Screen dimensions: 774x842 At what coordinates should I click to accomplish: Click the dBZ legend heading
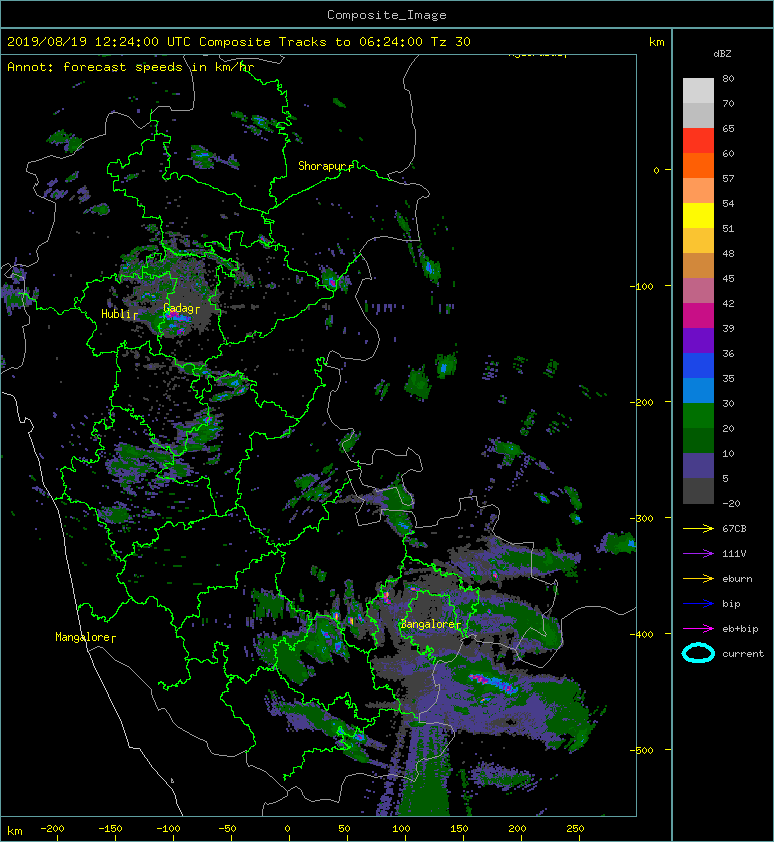722,54
